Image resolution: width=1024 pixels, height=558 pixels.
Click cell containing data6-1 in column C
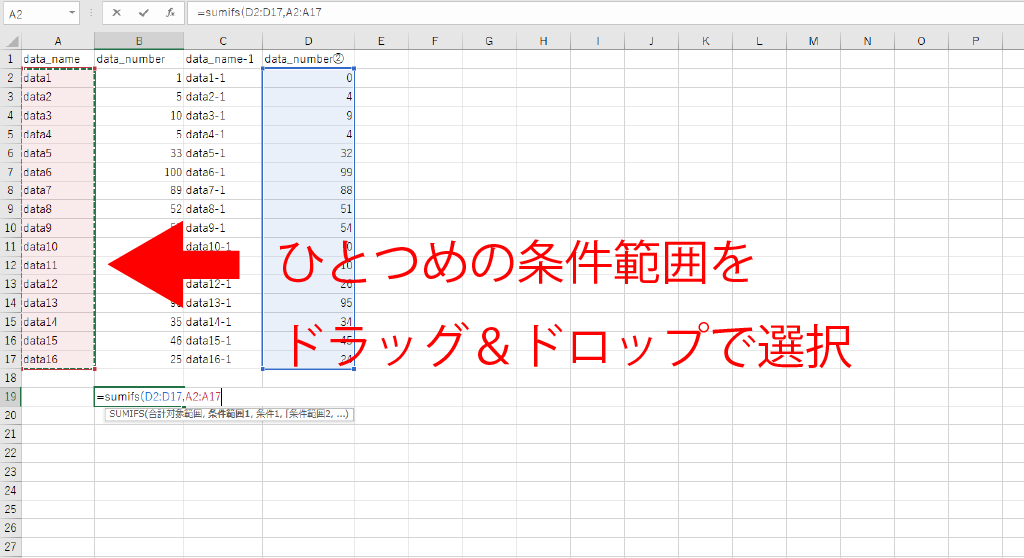[x=222, y=172]
